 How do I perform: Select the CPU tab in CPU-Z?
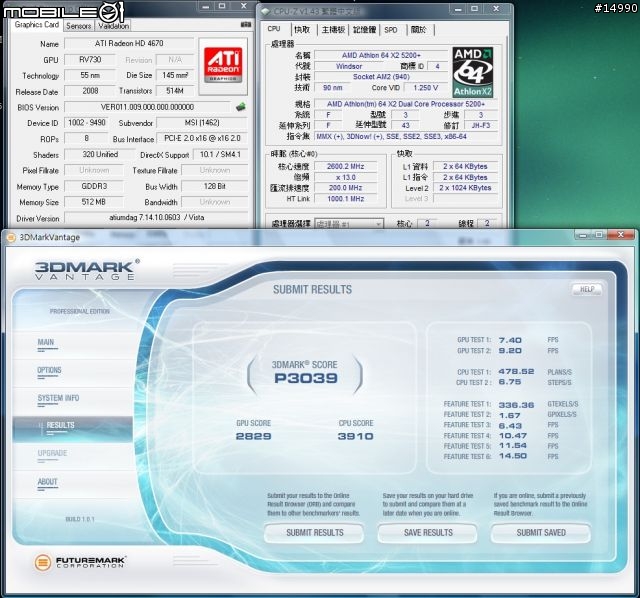click(x=274, y=29)
